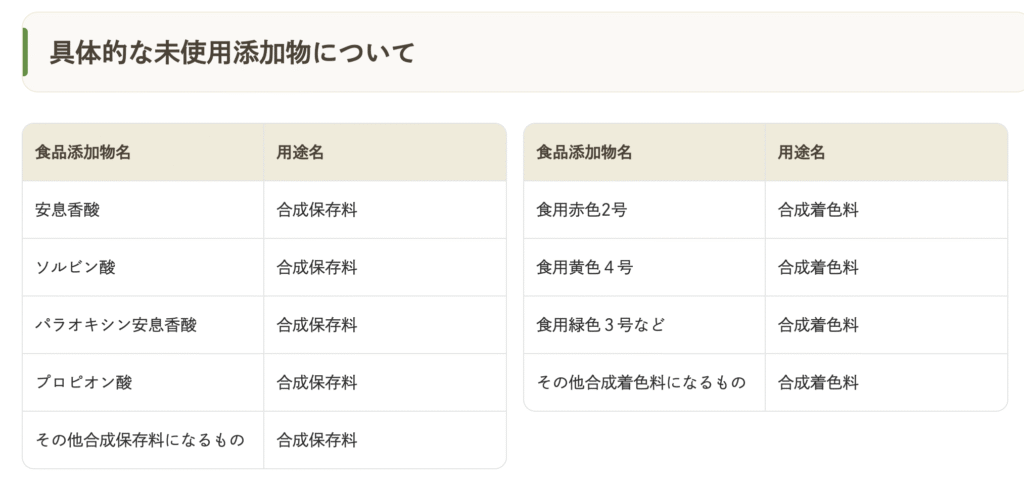This screenshot has height=492, width=1024.
Task: Click 合成保存料 next to 安息香酸
Action: click(317, 210)
